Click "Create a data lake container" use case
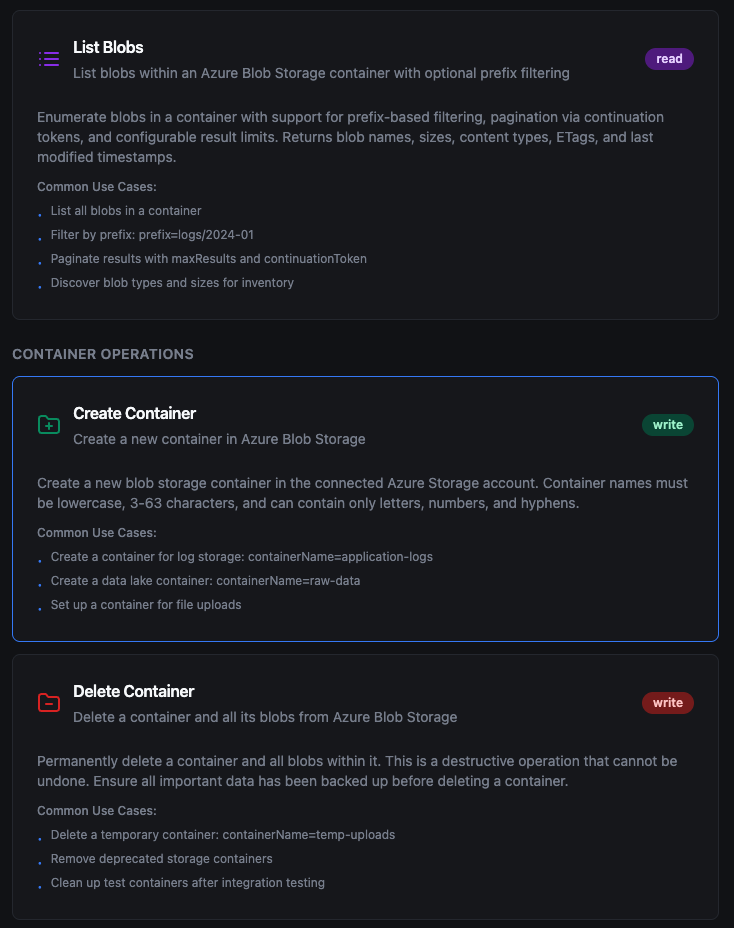This screenshot has width=734, height=928. (x=205, y=581)
